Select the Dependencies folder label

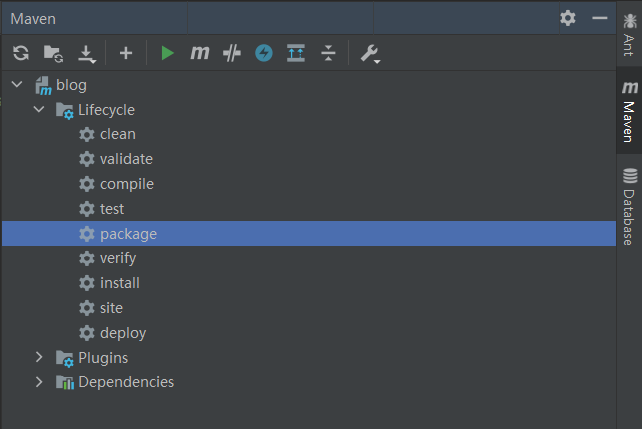(x=126, y=382)
